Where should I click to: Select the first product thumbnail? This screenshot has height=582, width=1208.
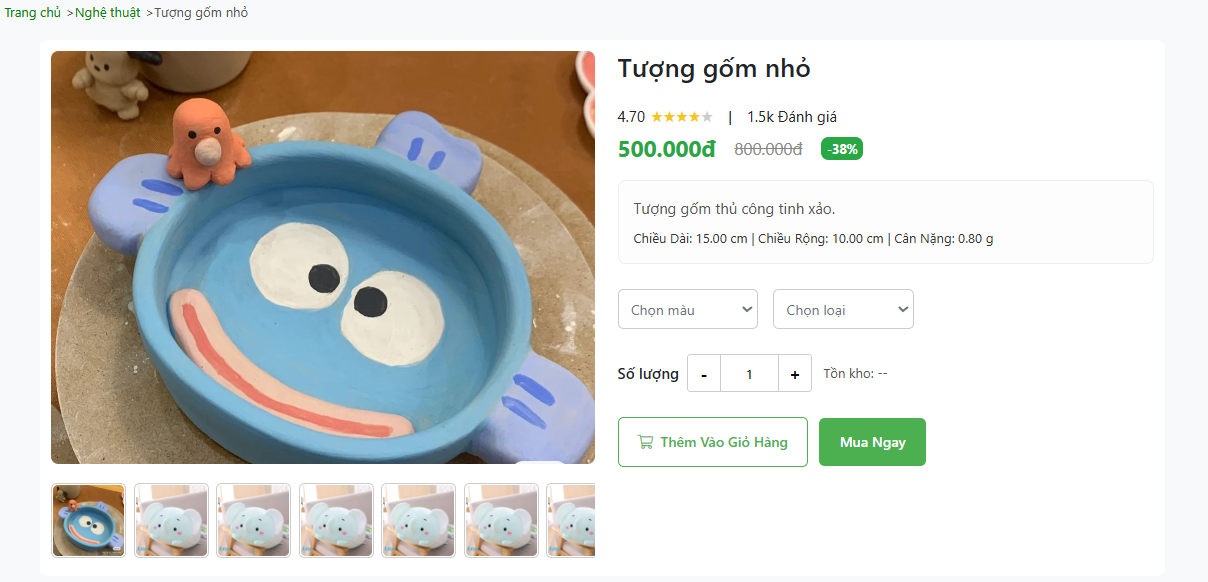(x=88, y=520)
